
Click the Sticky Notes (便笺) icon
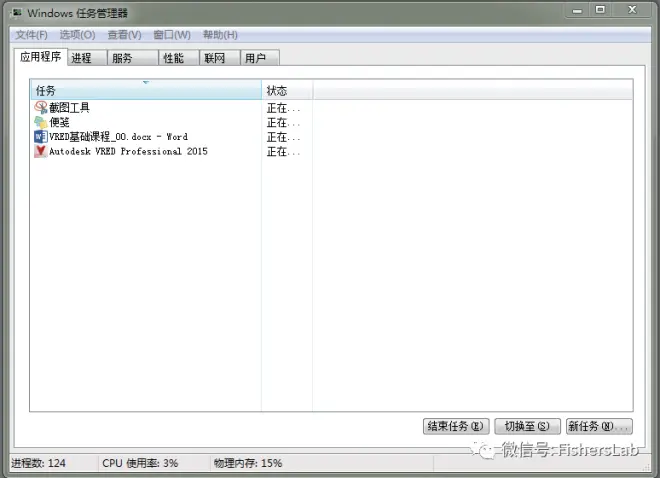click(x=40, y=122)
